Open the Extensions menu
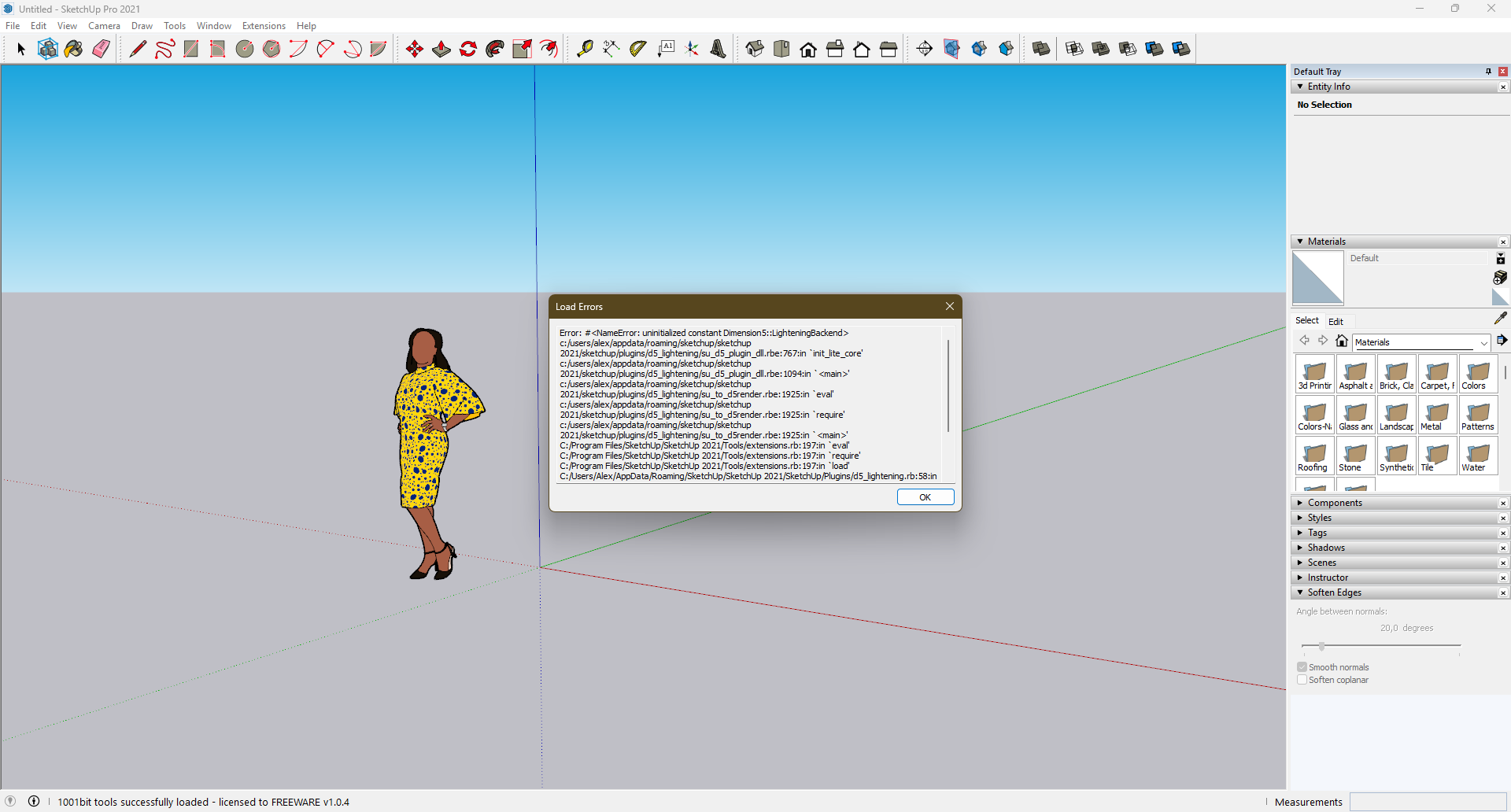Screen dimensions: 1511x812 (264, 25)
